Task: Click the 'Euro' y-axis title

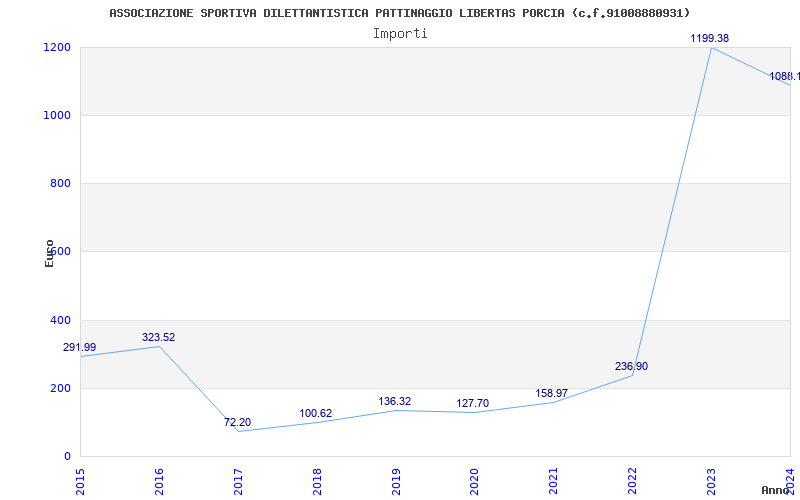Action: 49,253
